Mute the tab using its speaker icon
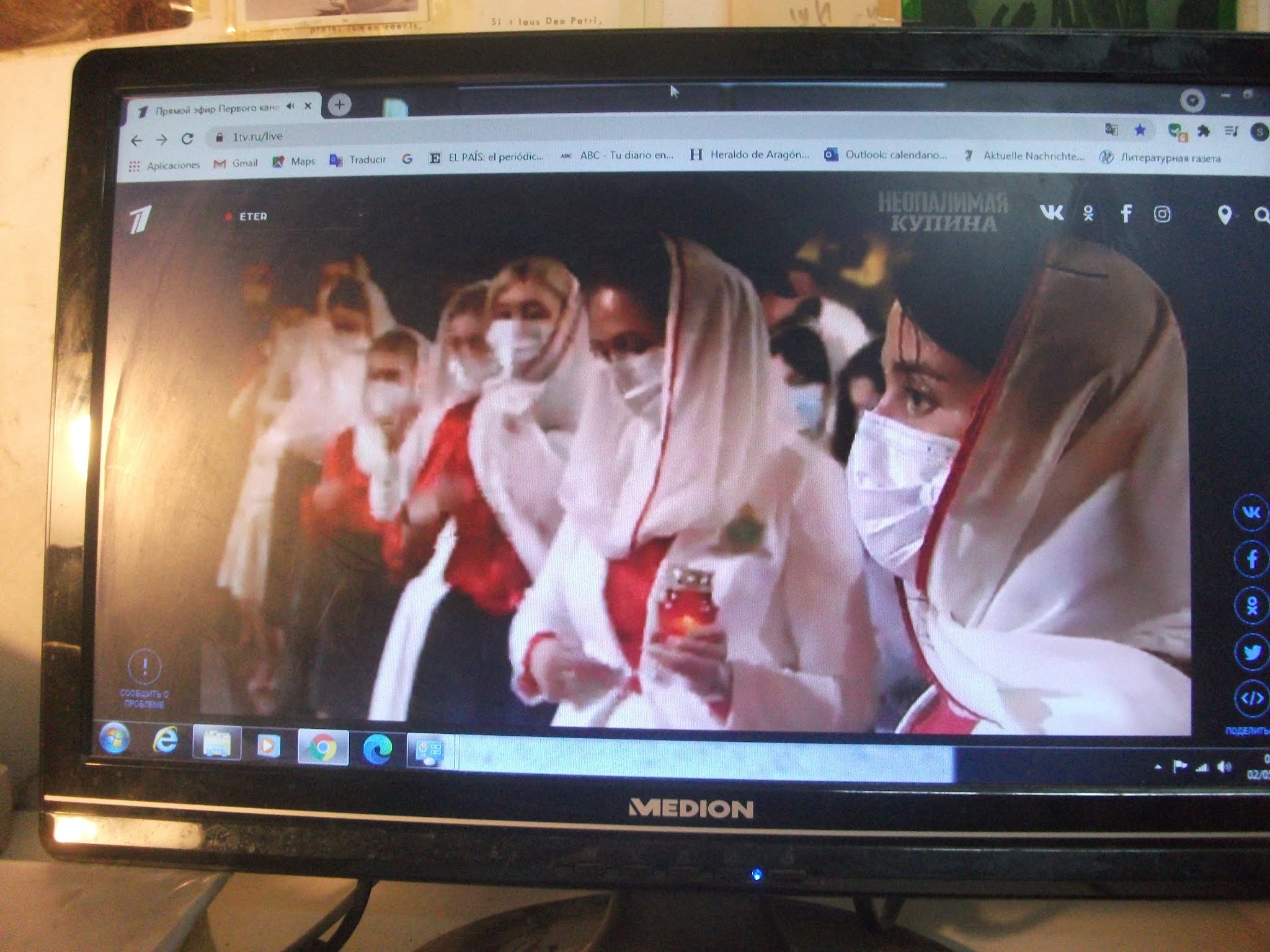The width and height of the screenshot is (1270, 952). tap(290, 107)
